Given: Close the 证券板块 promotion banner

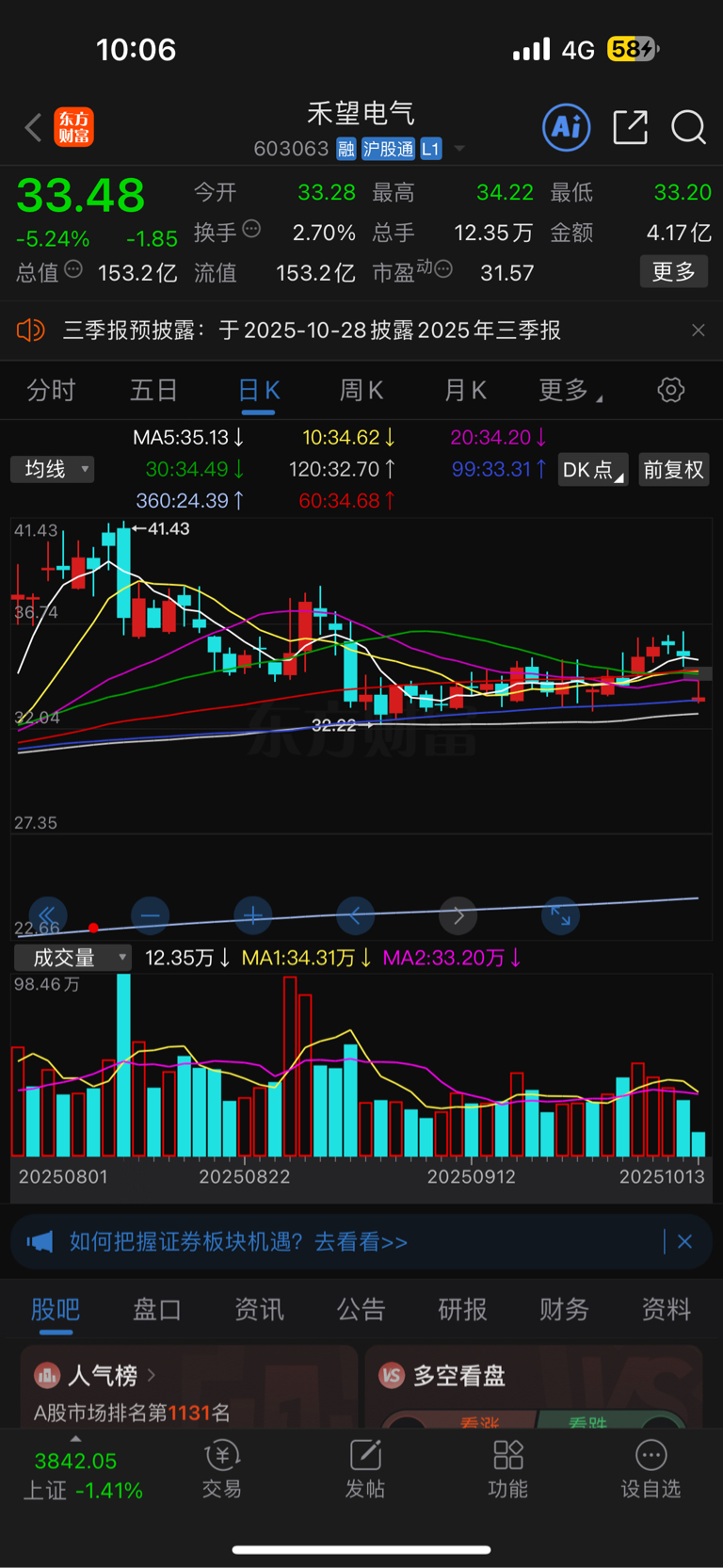Looking at the screenshot, I should tap(685, 1242).
